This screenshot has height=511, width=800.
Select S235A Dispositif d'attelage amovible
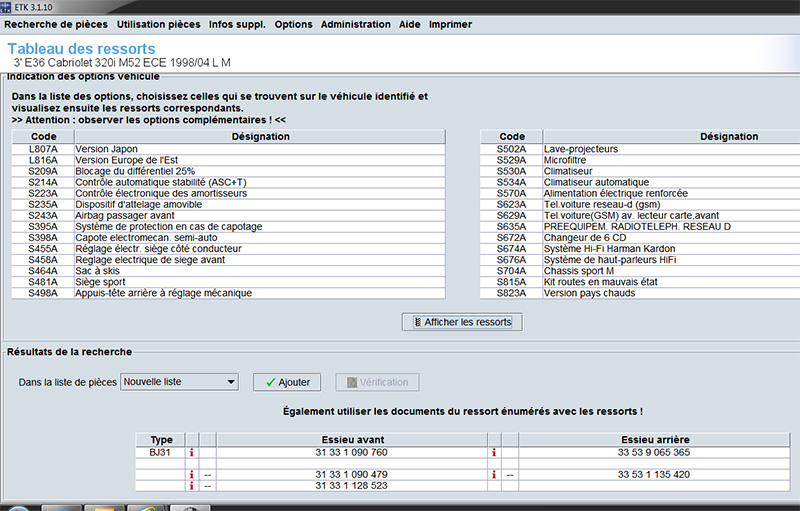click(x=229, y=205)
